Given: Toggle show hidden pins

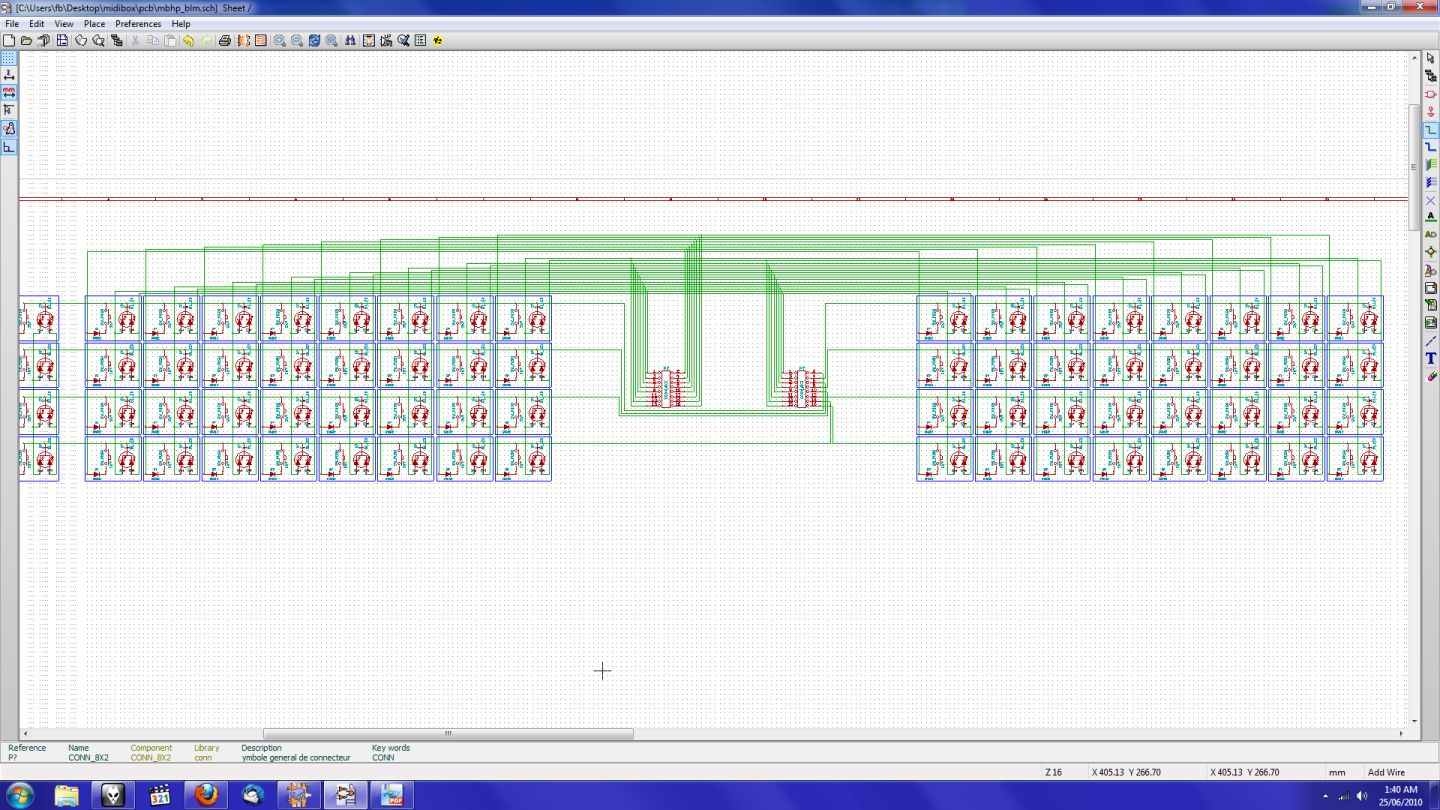Looking at the screenshot, I should pos(9,129).
